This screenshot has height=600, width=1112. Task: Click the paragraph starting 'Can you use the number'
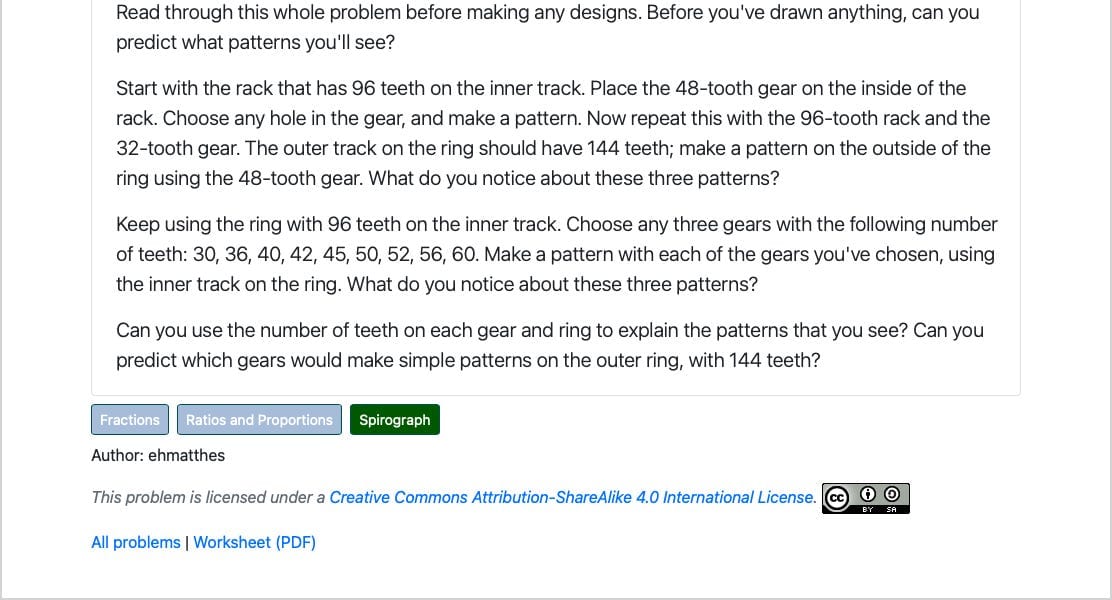[550, 345]
